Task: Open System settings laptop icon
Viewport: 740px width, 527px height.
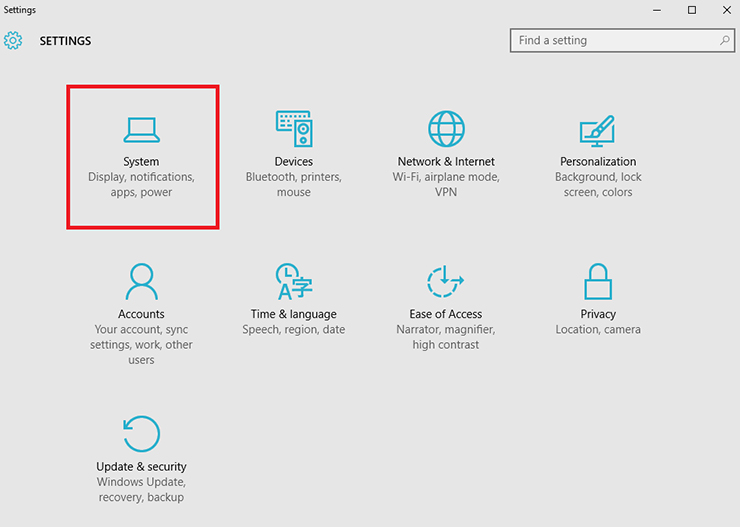Action: [x=142, y=130]
